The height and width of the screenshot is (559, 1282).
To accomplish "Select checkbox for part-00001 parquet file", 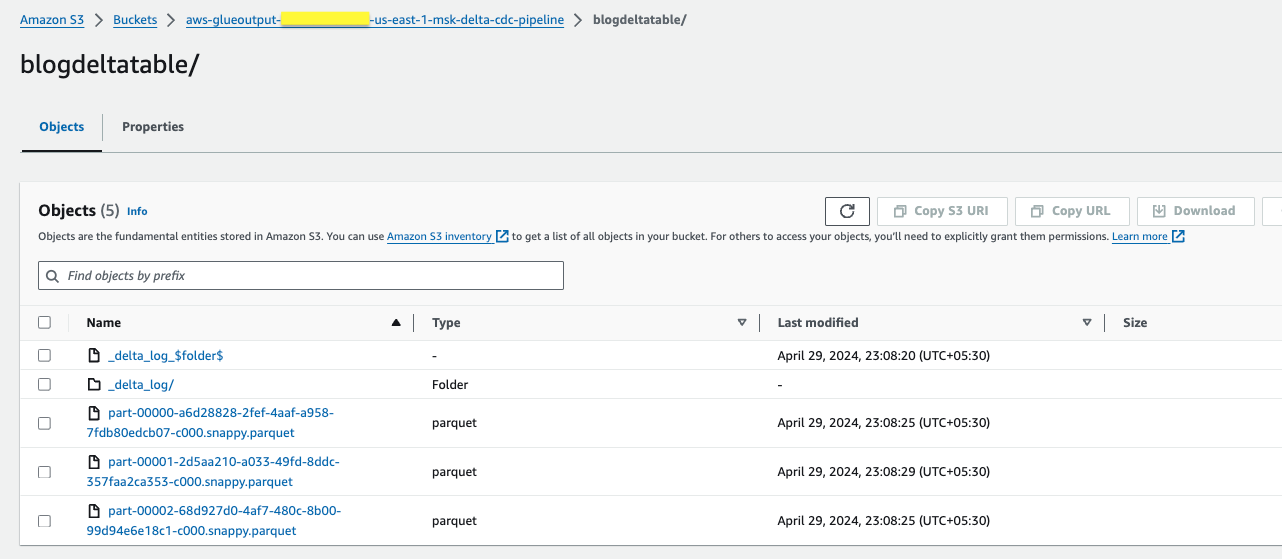I will 44,472.
